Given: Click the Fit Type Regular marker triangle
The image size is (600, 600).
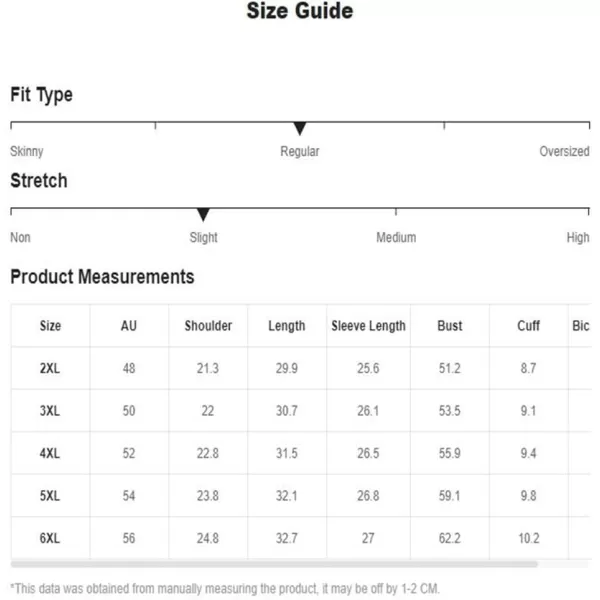Looking at the screenshot, I should [300, 129].
